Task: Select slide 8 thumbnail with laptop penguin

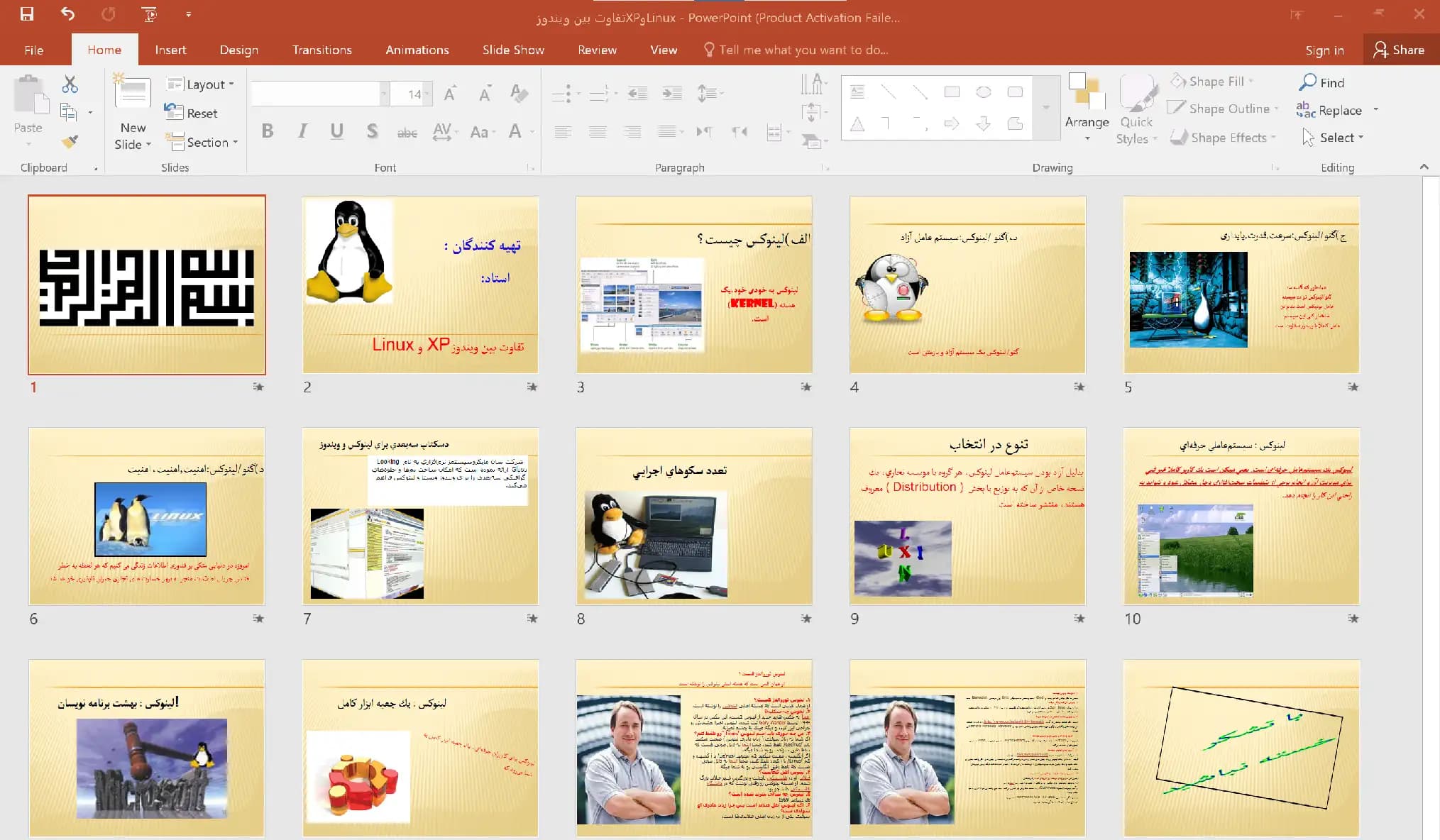Action: (693, 516)
